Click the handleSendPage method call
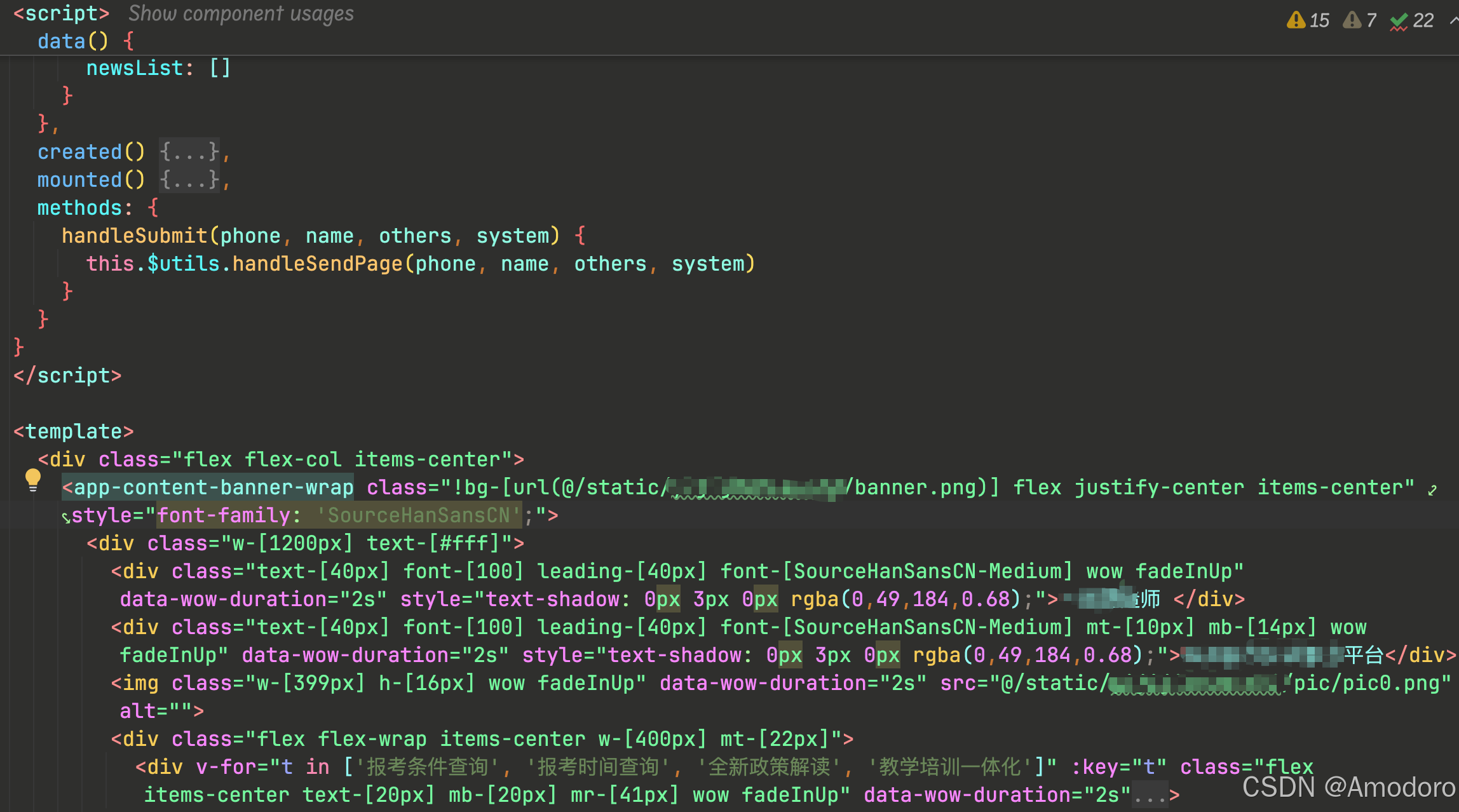The image size is (1459, 812). click(317, 264)
